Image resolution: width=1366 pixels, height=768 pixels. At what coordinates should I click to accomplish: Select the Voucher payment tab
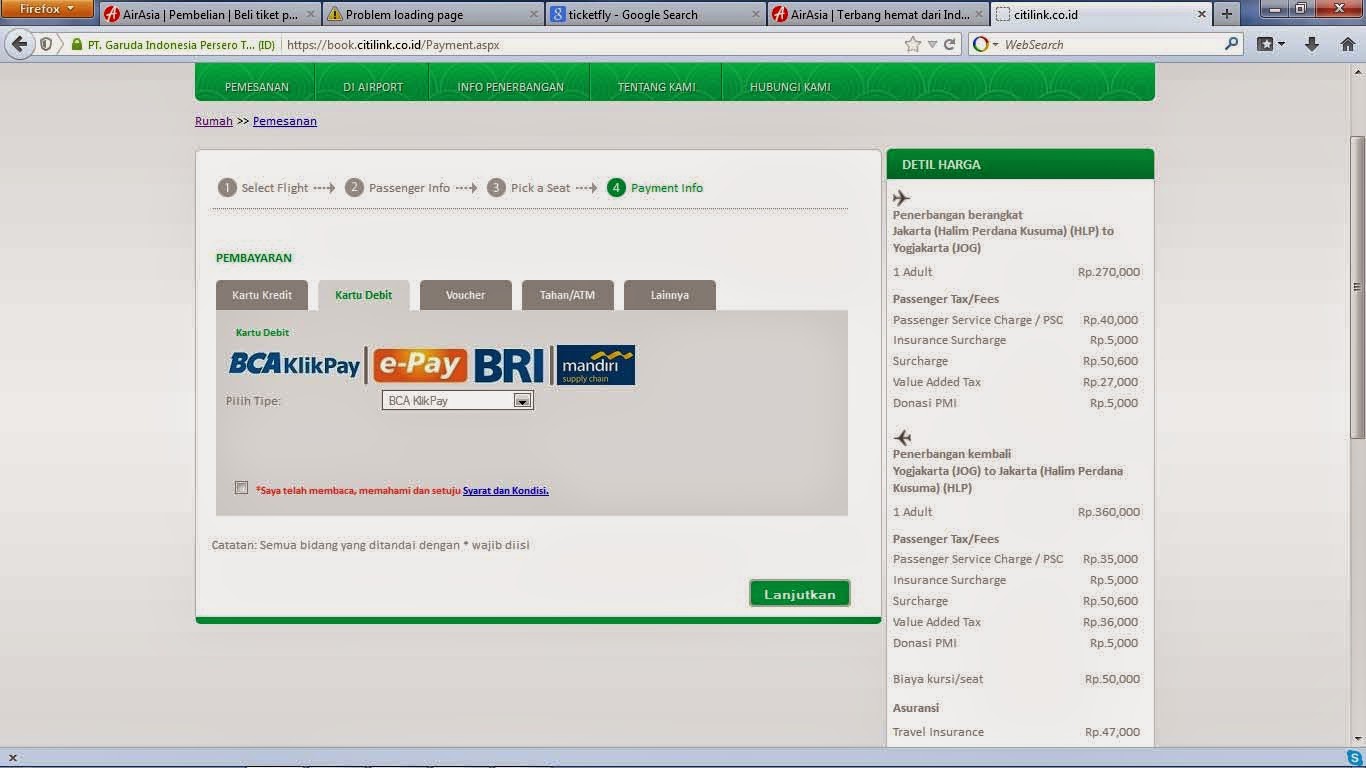[466, 295]
